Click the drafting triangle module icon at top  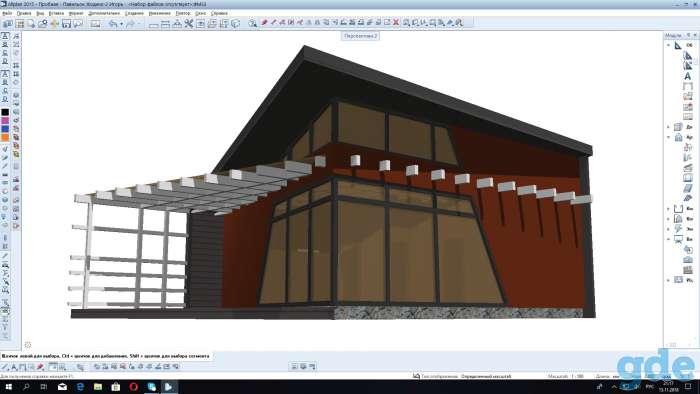[x=678, y=45]
